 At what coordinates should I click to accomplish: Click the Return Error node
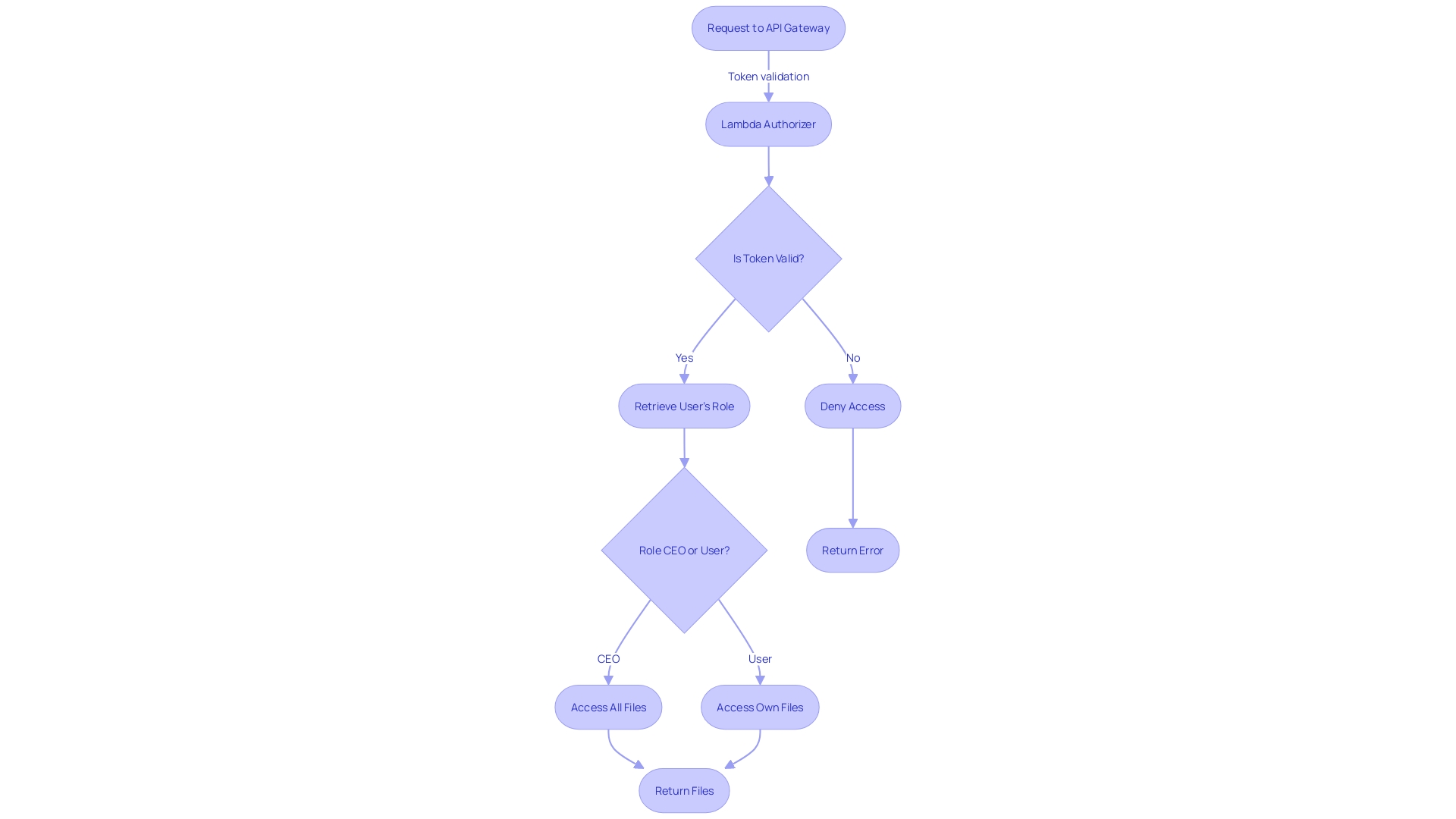[852, 549]
